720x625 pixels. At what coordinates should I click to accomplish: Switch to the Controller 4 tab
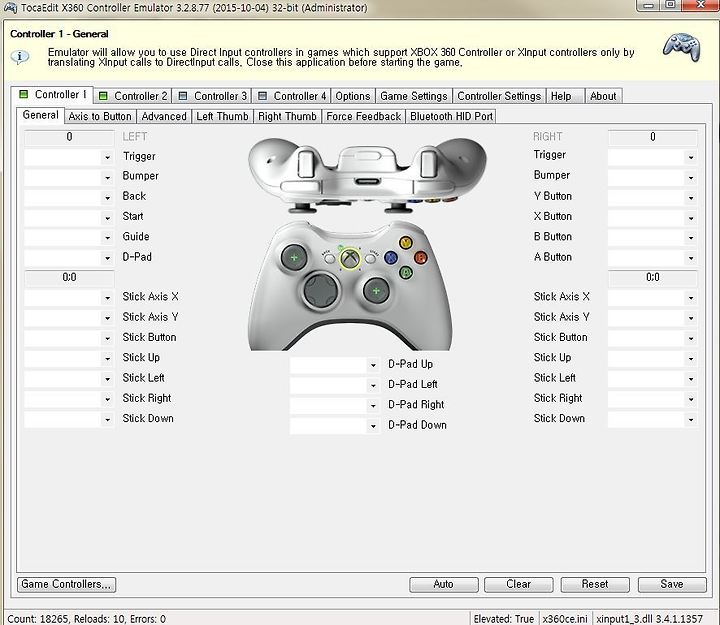[292, 96]
